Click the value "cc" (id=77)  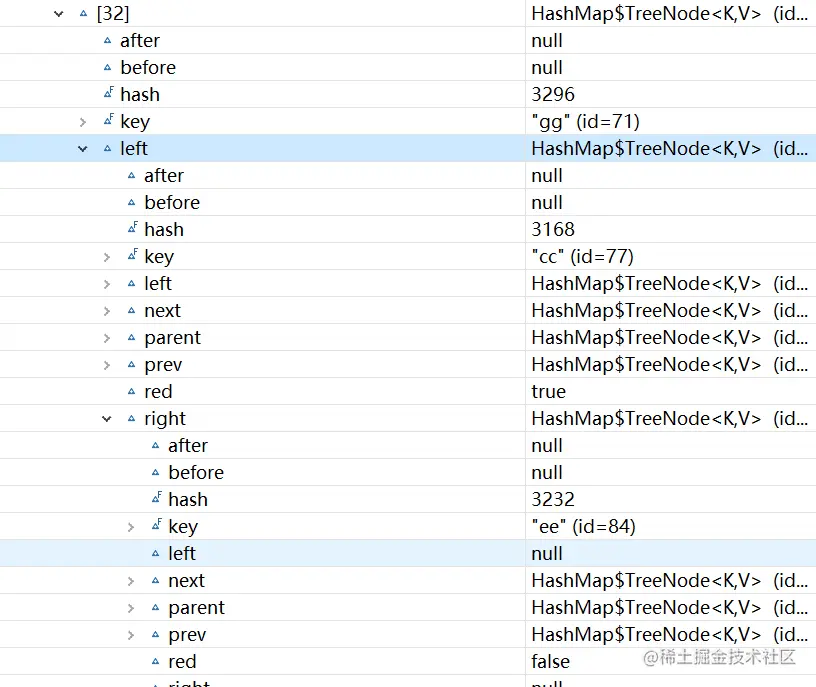point(582,257)
